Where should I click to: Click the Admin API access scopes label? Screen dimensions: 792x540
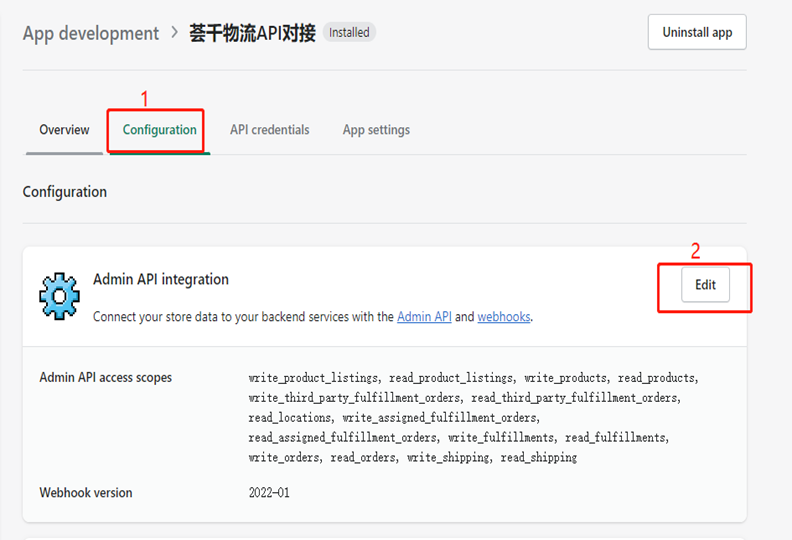tap(106, 377)
